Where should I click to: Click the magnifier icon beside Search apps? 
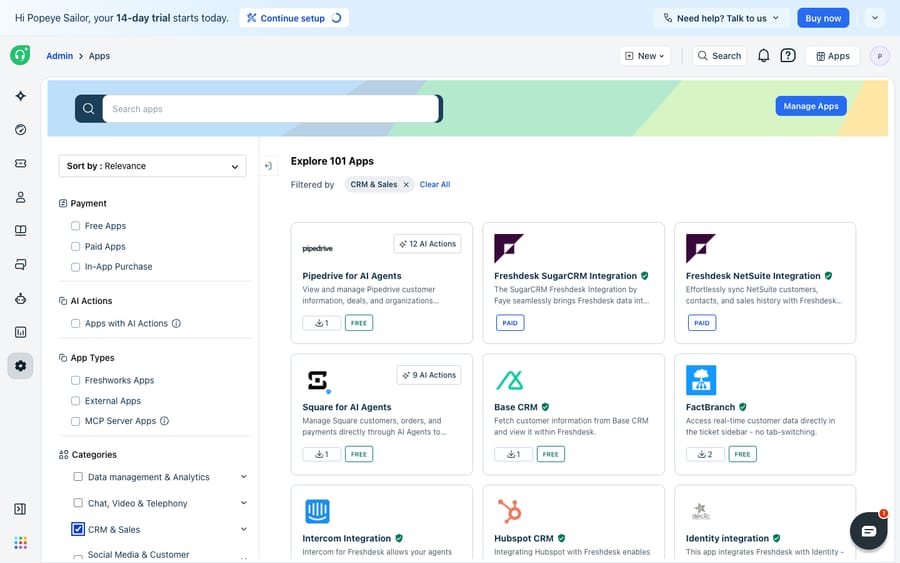[x=88, y=108]
